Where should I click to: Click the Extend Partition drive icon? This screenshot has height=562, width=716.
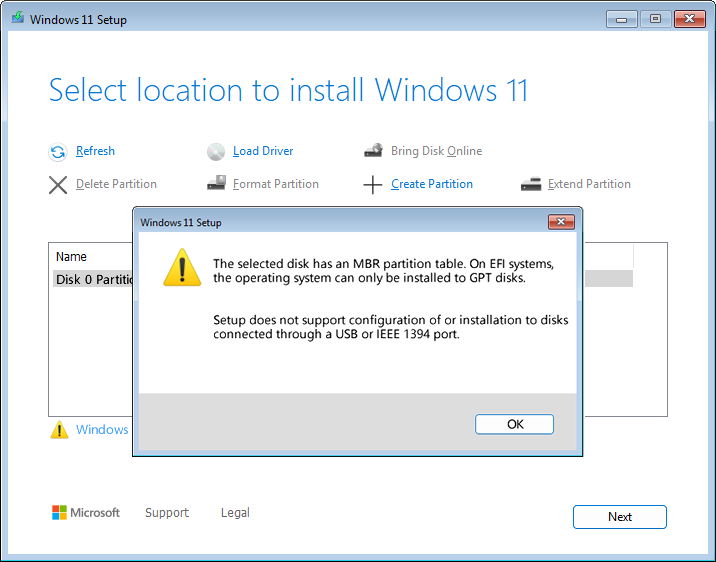[531, 184]
